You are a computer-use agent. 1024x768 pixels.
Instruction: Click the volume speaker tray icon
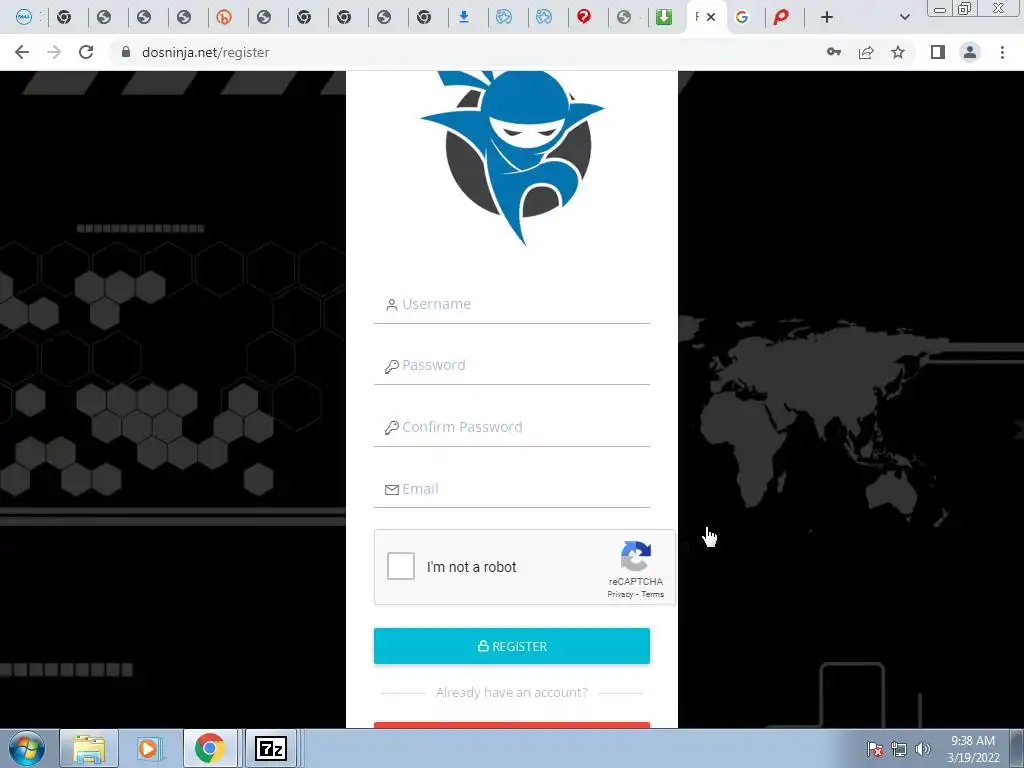(x=923, y=749)
